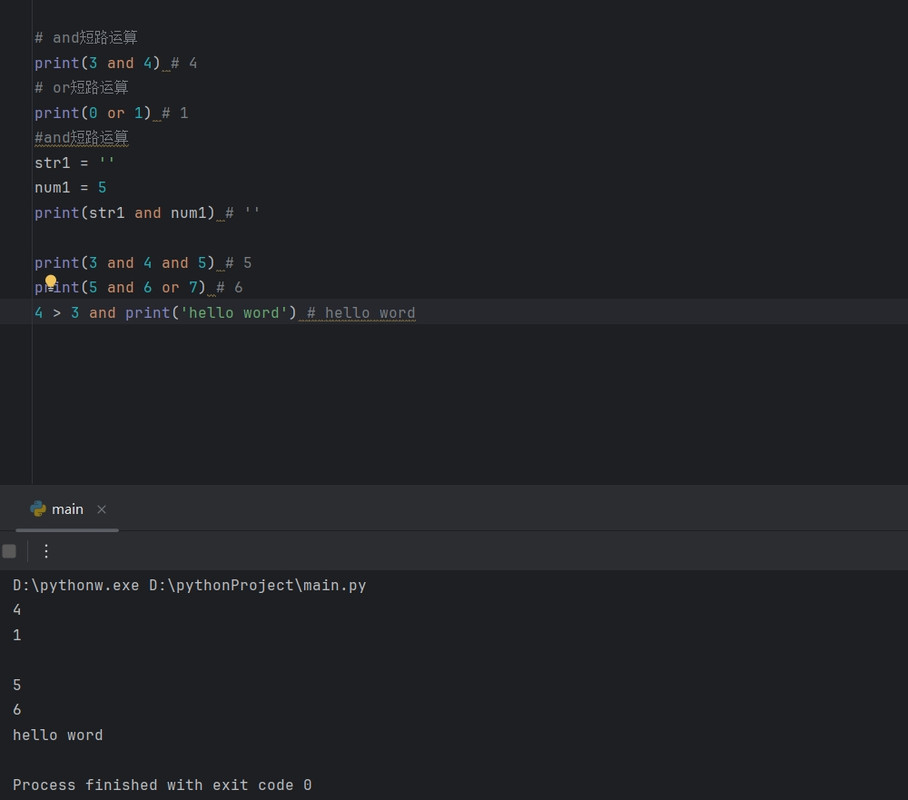
Task: Click console output '6'
Action: pyautogui.click(x=17, y=710)
